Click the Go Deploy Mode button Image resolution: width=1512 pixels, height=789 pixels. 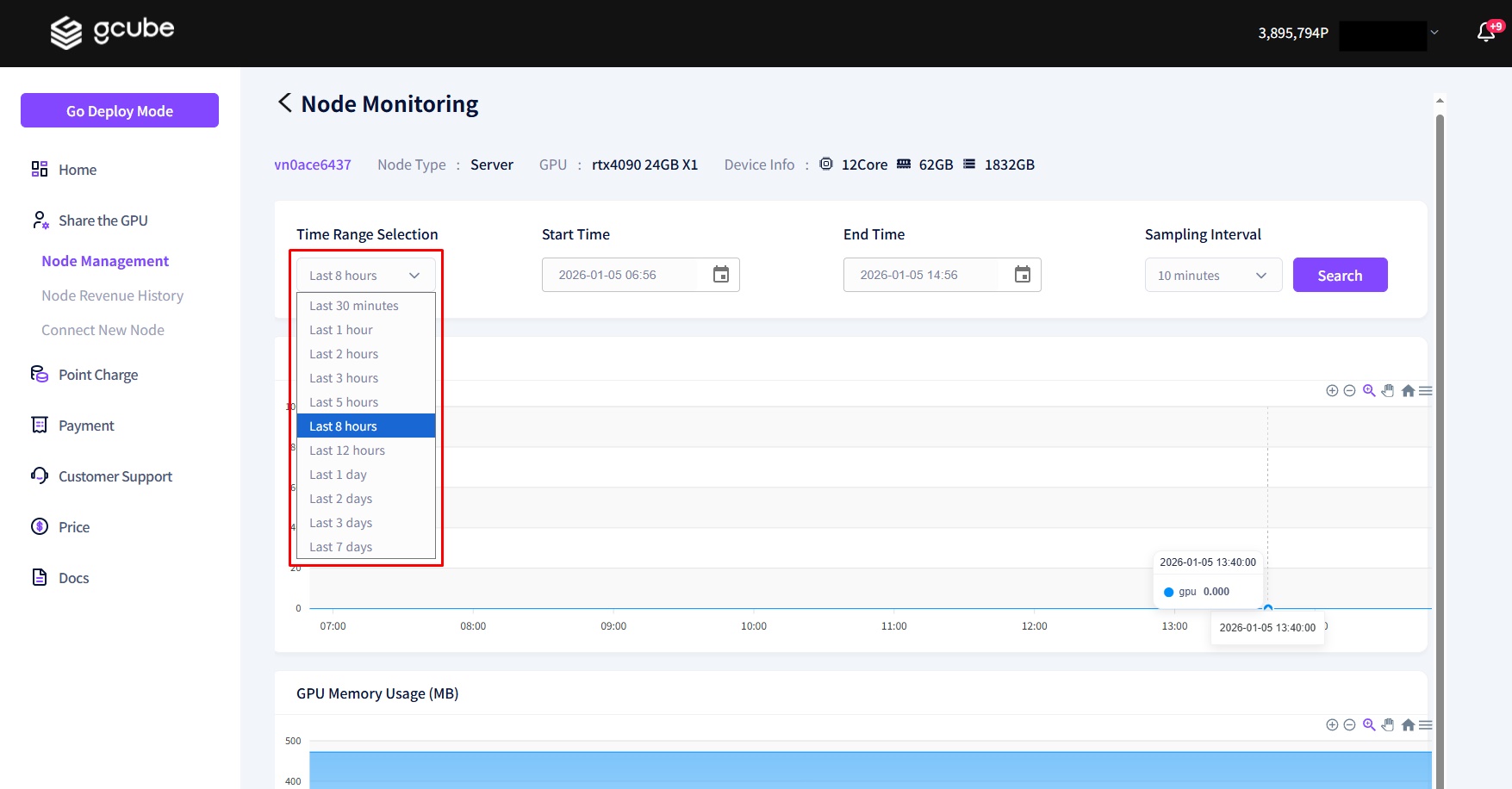click(x=120, y=110)
